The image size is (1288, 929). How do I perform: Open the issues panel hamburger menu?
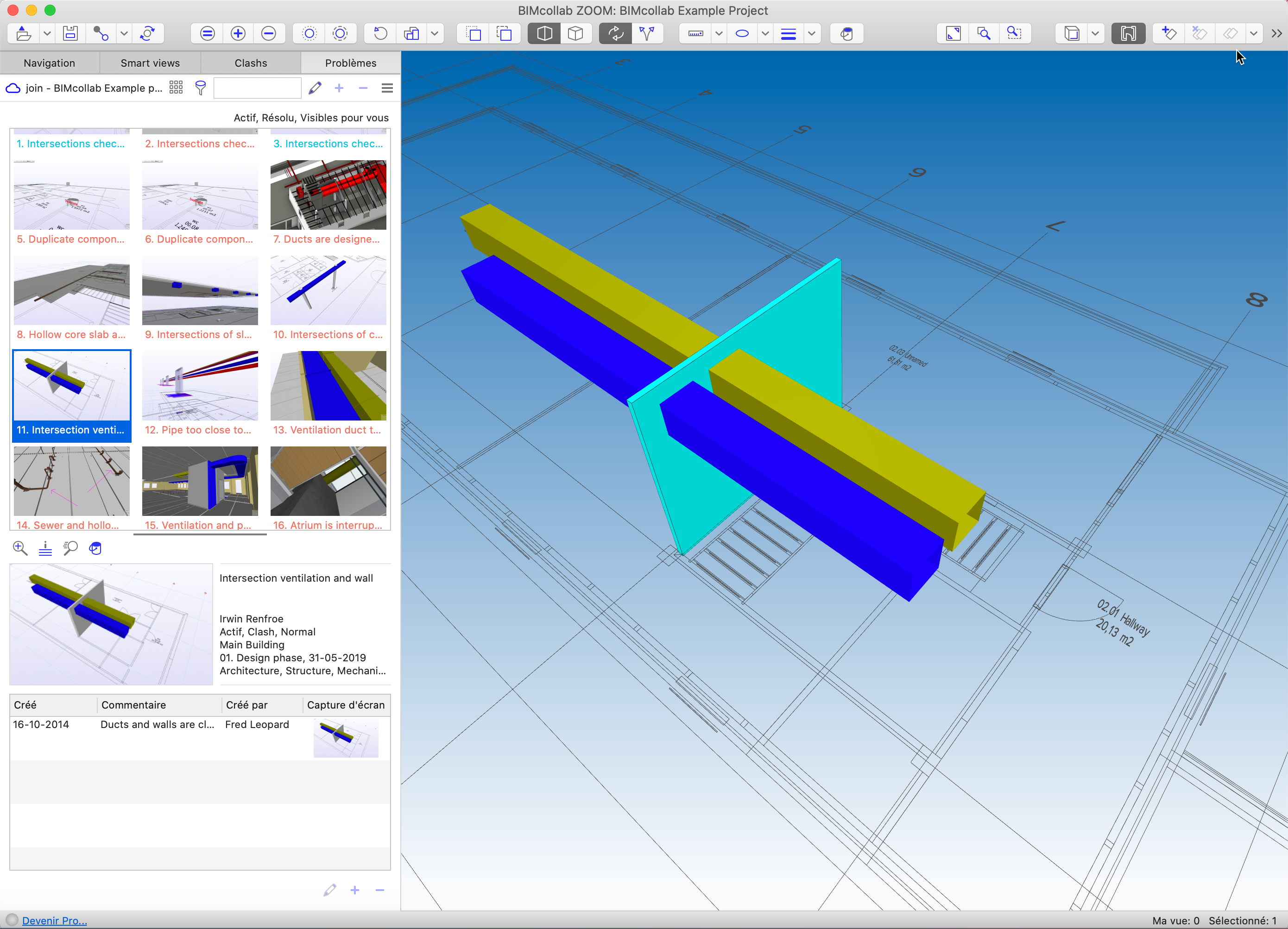coord(387,88)
